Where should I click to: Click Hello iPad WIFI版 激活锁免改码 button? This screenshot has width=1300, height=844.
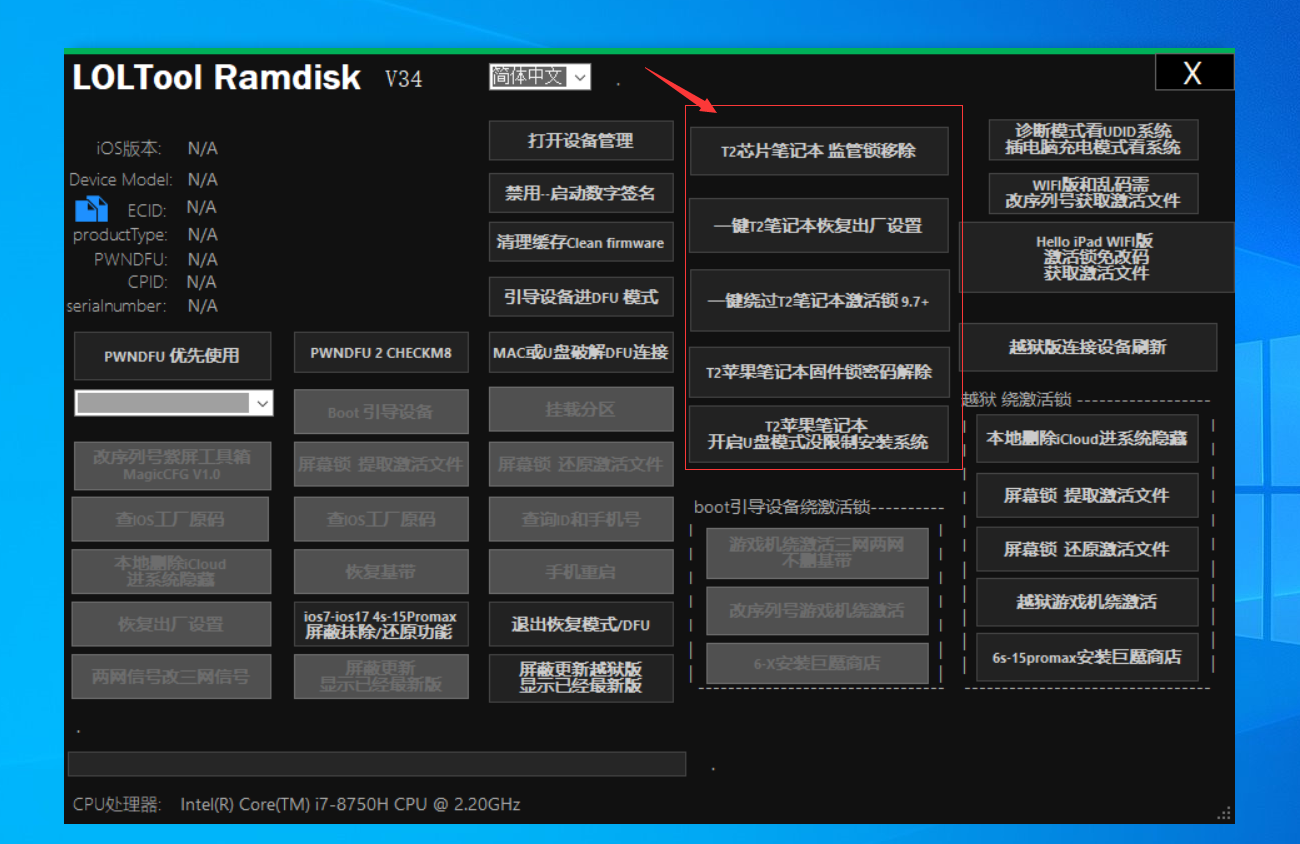tap(1097, 257)
